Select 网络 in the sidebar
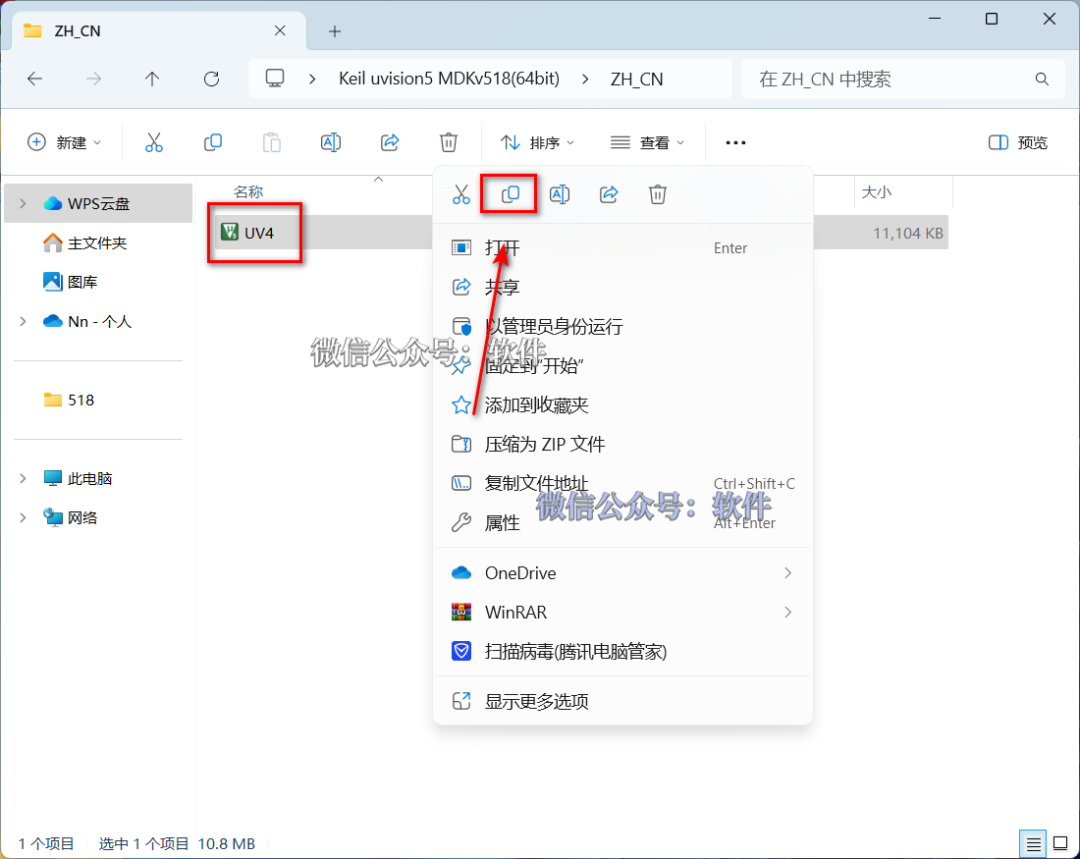The height and width of the screenshot is (859, 1080). pos(82,517)
